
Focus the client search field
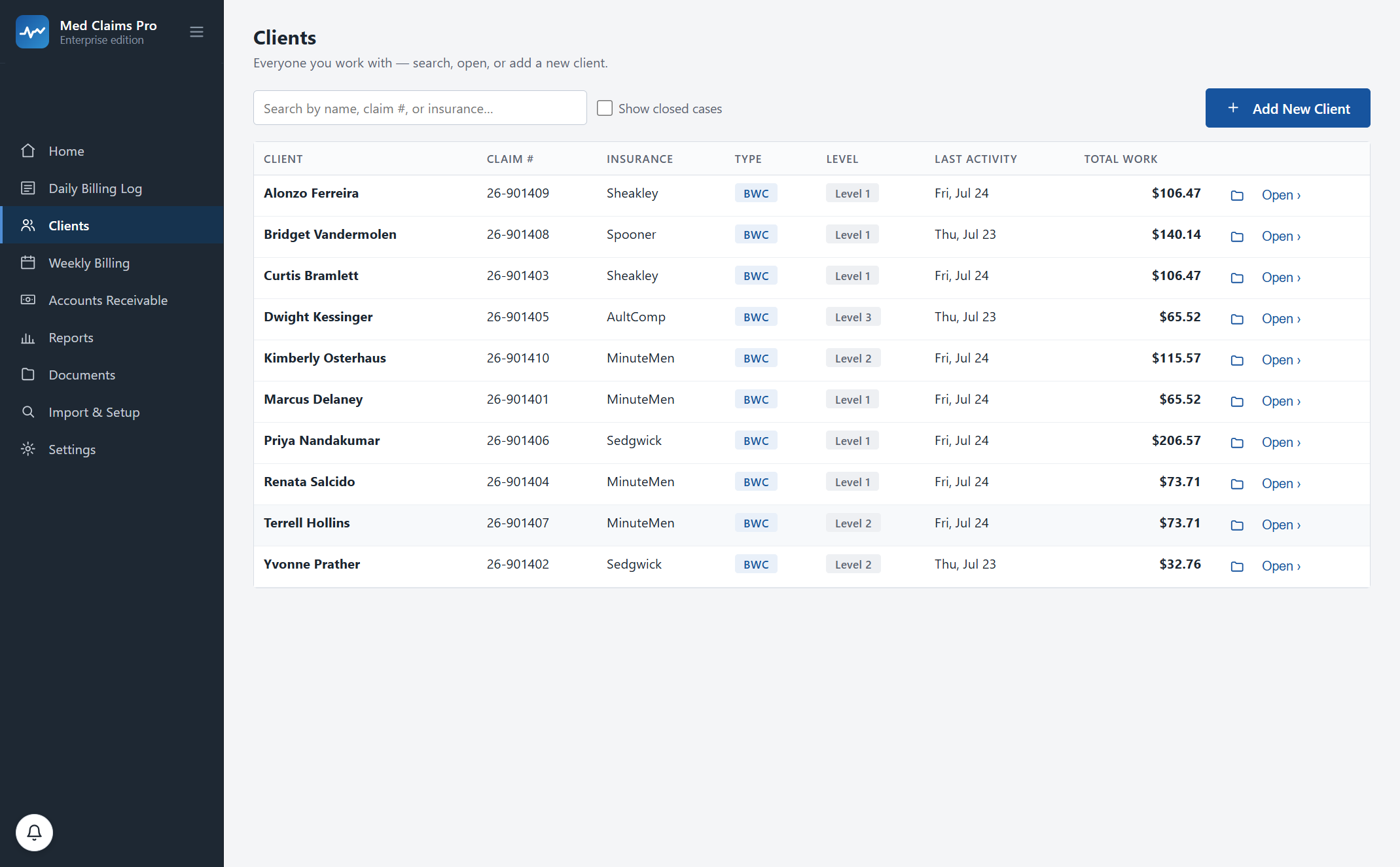420,108
